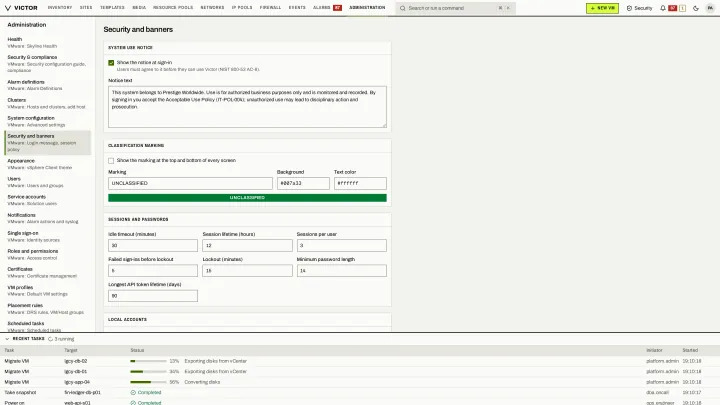Open System configuration in the sidebar
Screen dimensions: 720x405
48,121
